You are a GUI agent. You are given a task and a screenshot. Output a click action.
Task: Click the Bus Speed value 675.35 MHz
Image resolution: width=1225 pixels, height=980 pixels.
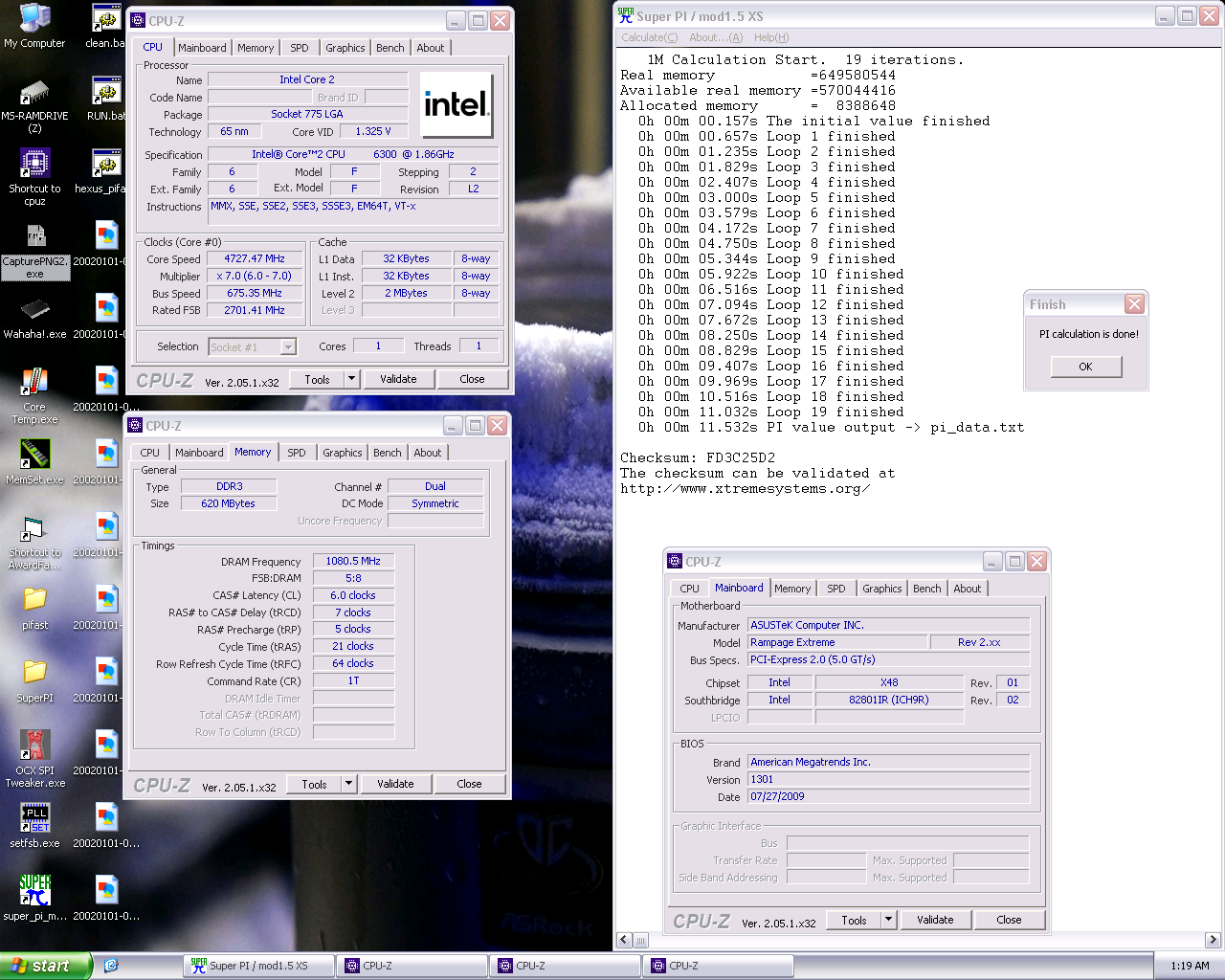(255, 293)
